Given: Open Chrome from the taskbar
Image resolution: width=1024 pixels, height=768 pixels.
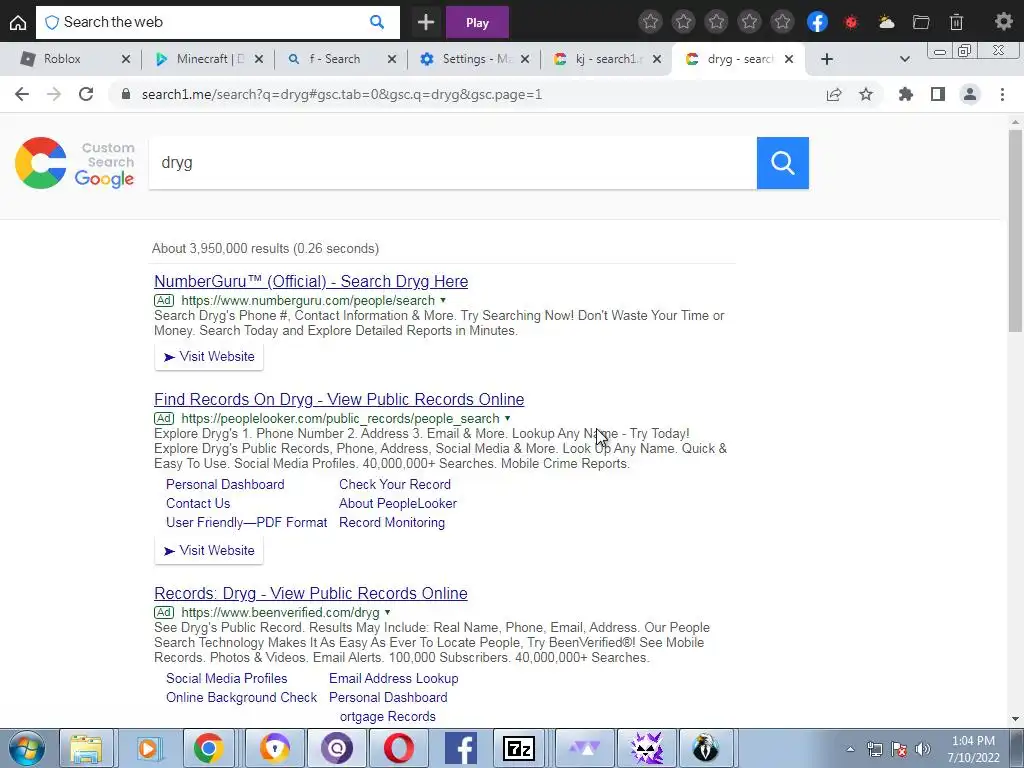Looking at the screenshot, I should (208, 748).
